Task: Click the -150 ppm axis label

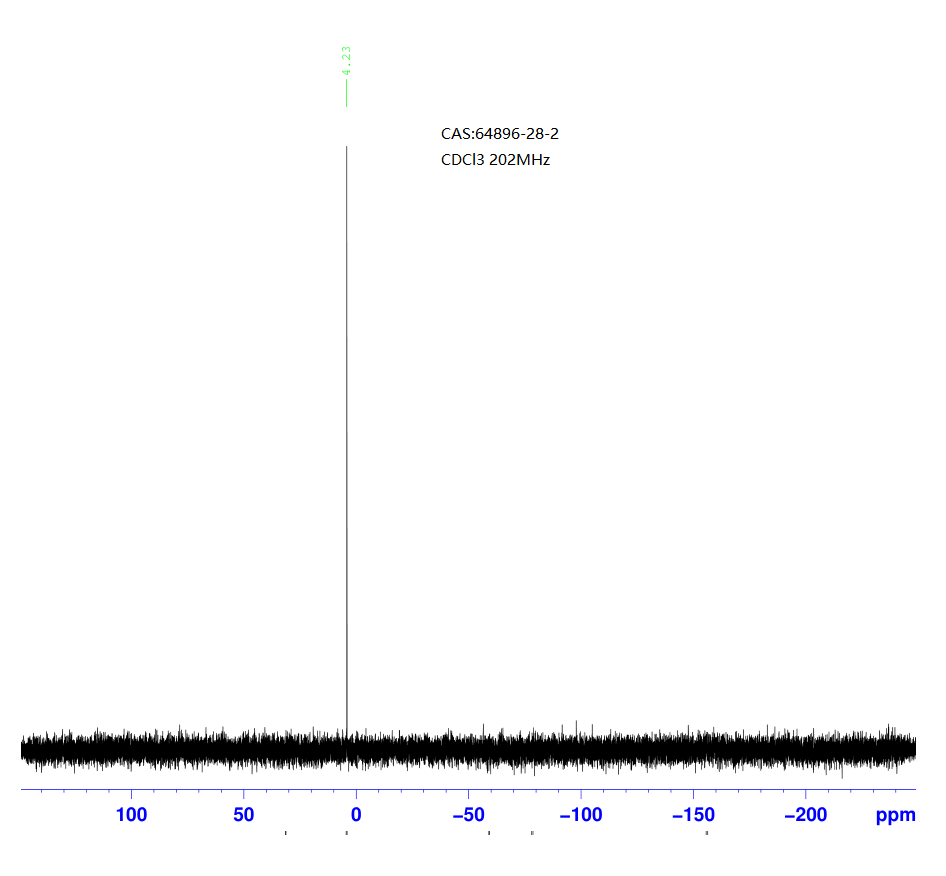Action: [693, 815]
